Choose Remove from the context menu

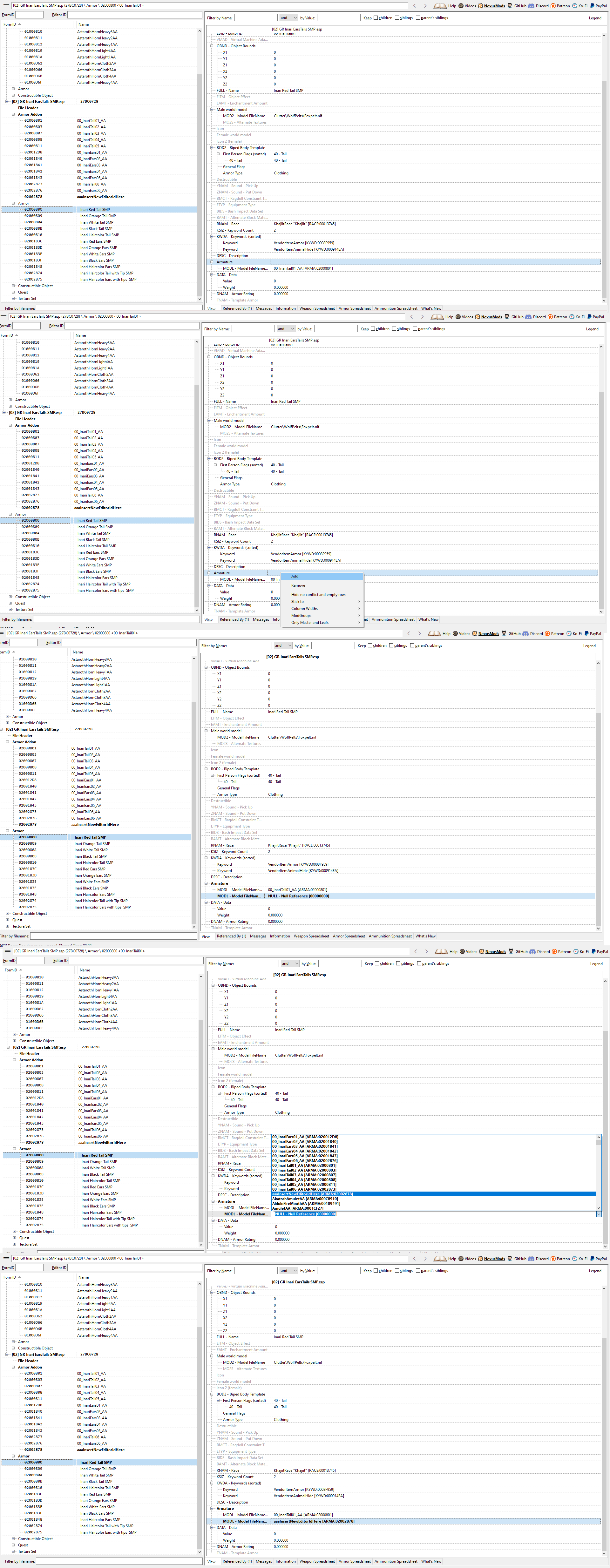(x=322, y=585)
